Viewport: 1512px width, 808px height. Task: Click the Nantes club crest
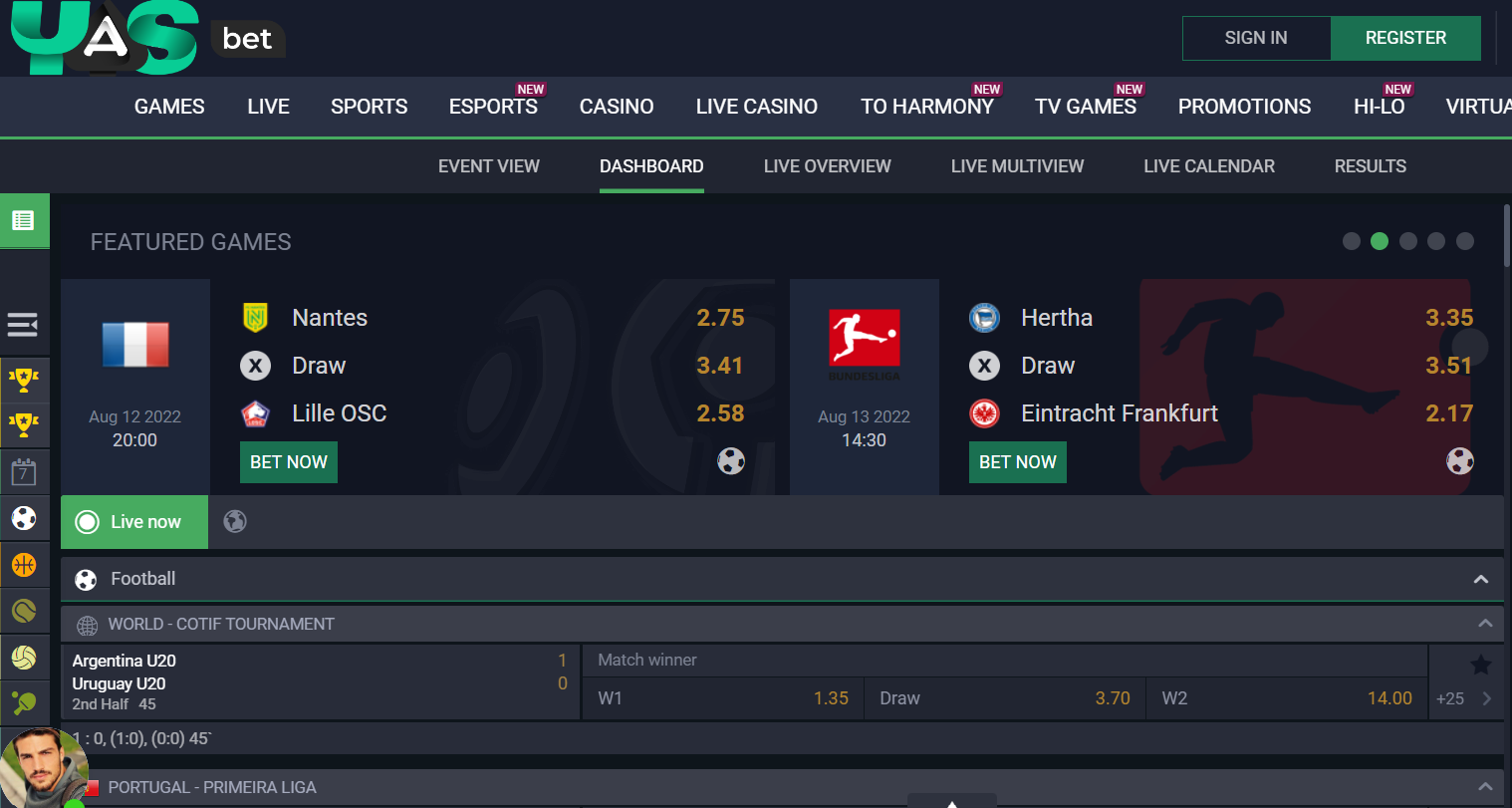[x=256, y=318]
